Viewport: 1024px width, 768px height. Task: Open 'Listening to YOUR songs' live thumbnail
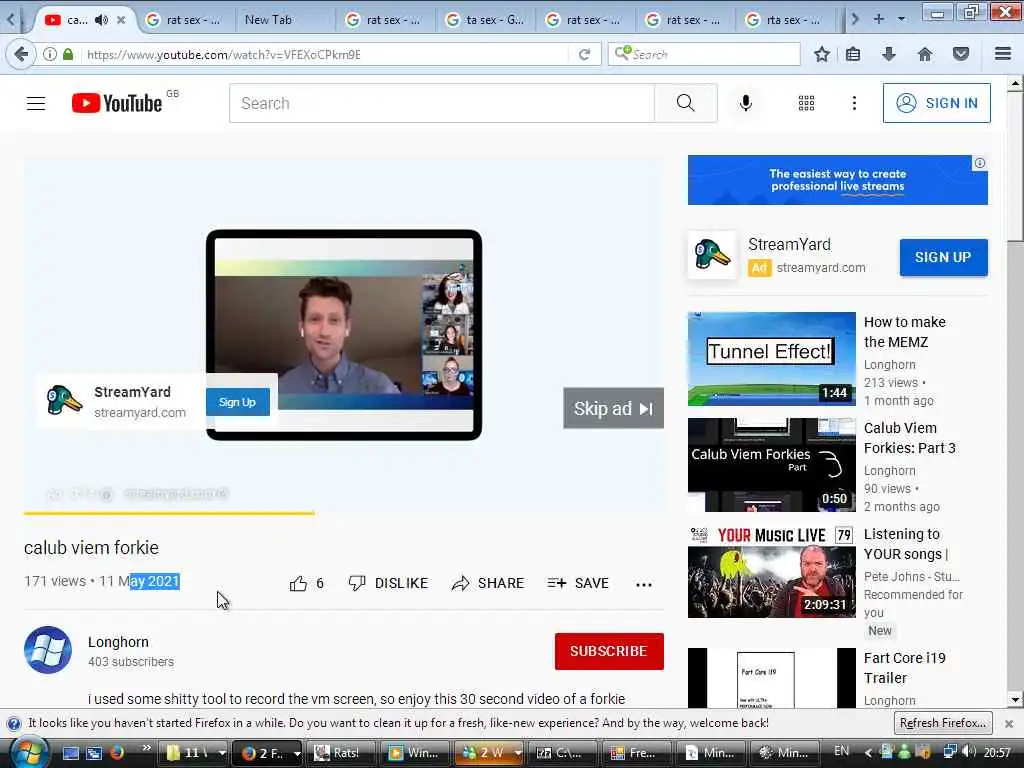tap(771, 571)
